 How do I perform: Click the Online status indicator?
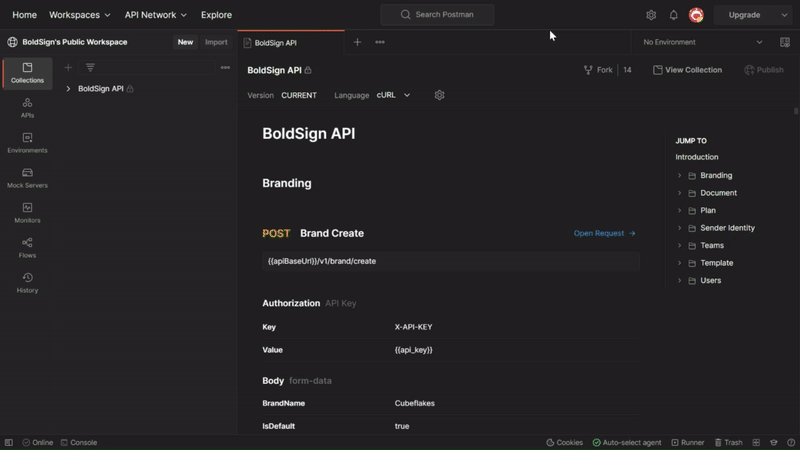tap(38, 442)
